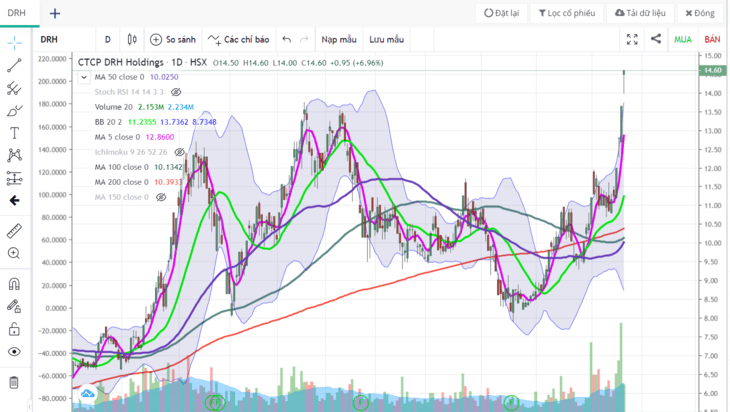The width and height of the screenshot is (730, 412).
Task: Show the hidden Stoch RSI indicator
Action: click(x=176, y=92)
